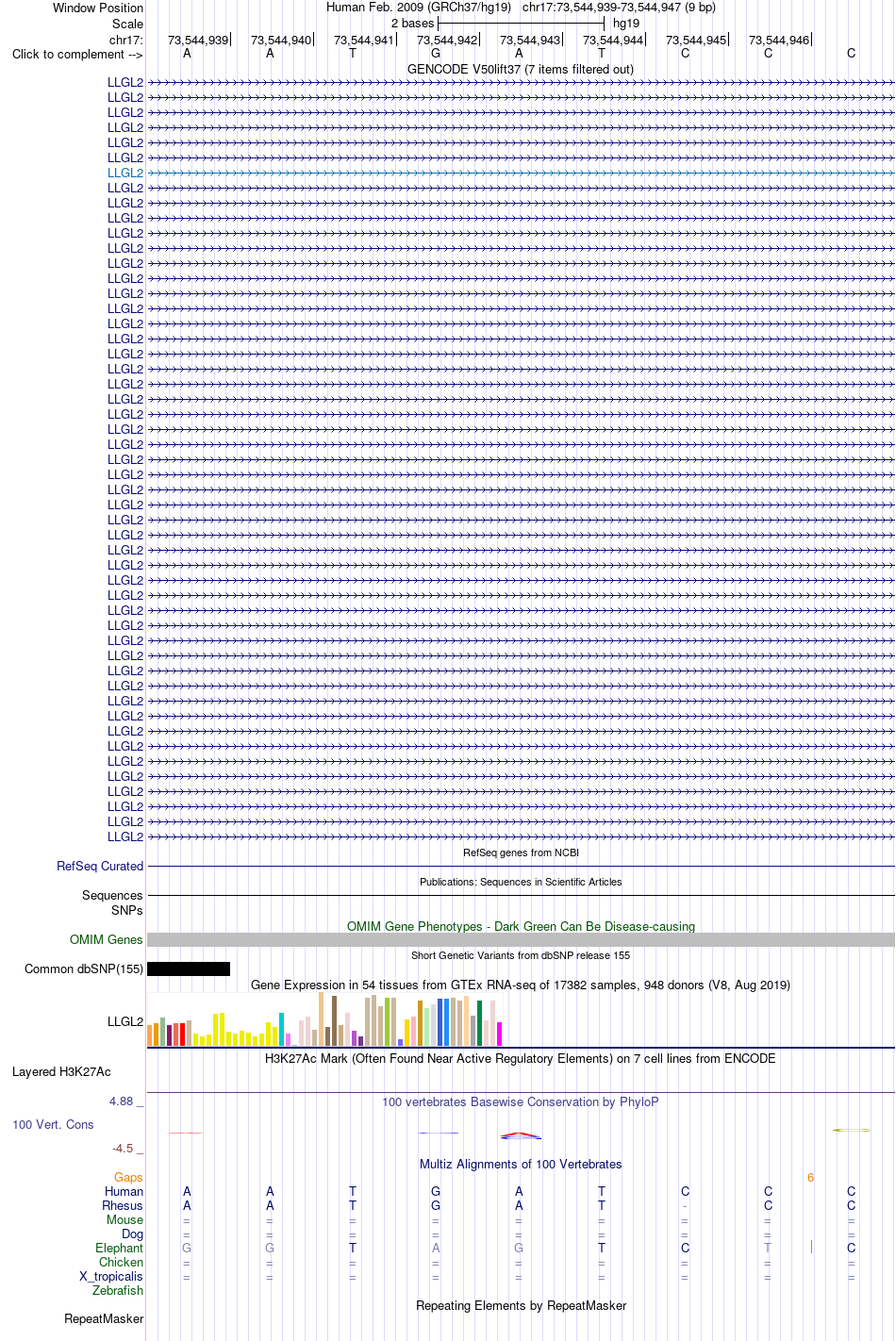
Task: Select the Zebrafish alignment row label
Action: click(118, 1290)
